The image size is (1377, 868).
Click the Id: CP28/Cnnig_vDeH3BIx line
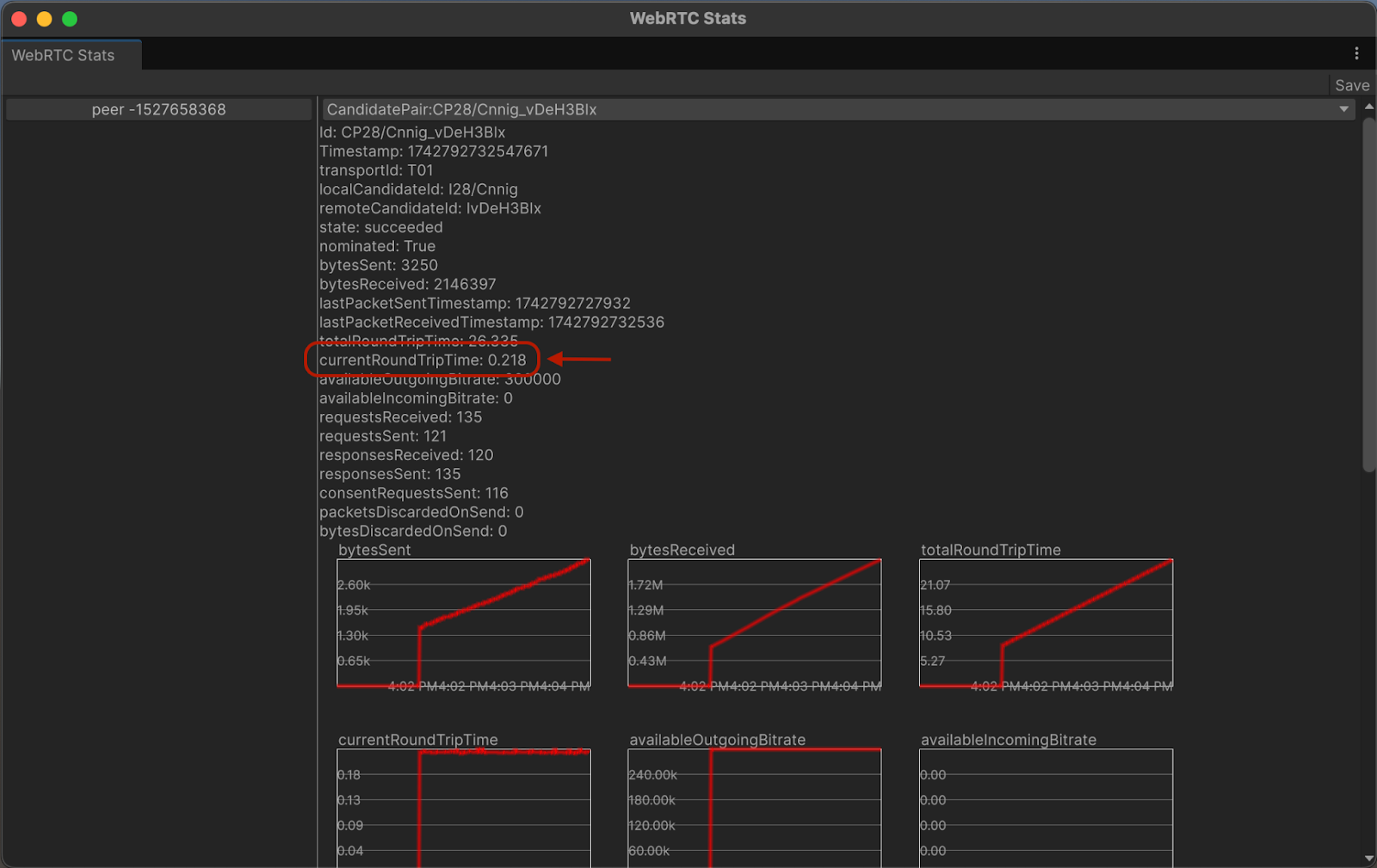(412, 132)
